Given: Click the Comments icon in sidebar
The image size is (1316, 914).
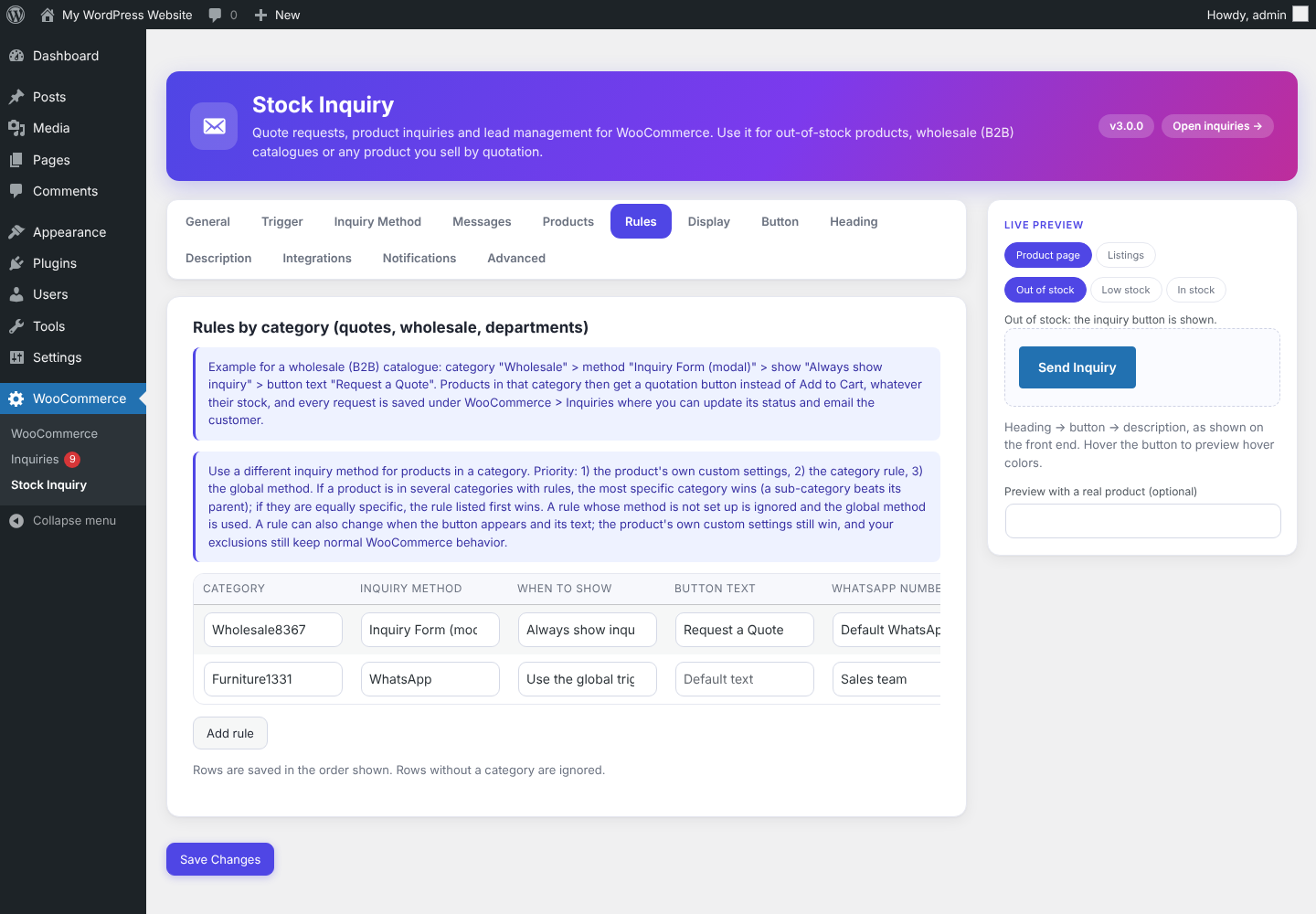Looking at the screenshot, I should click(x=16, y=191).
